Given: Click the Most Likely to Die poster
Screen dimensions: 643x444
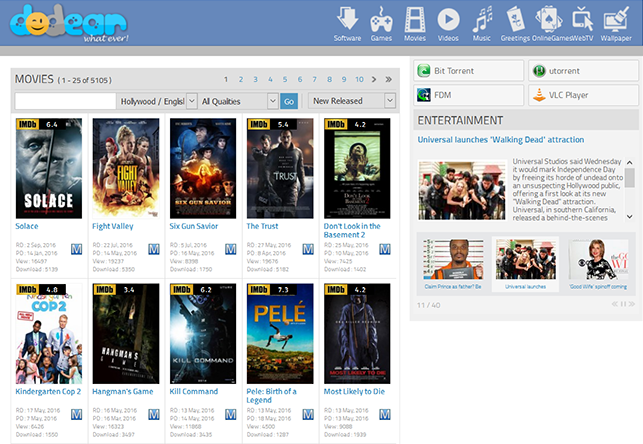Looking at the screenshot, I should click(x=357, y=333).
